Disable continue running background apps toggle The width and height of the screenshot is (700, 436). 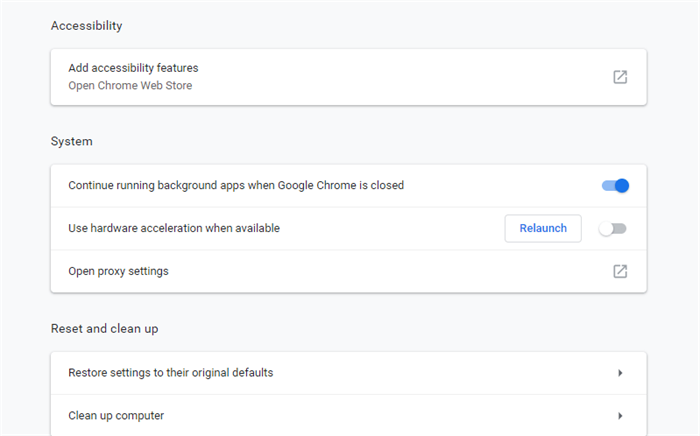point(615,185)
